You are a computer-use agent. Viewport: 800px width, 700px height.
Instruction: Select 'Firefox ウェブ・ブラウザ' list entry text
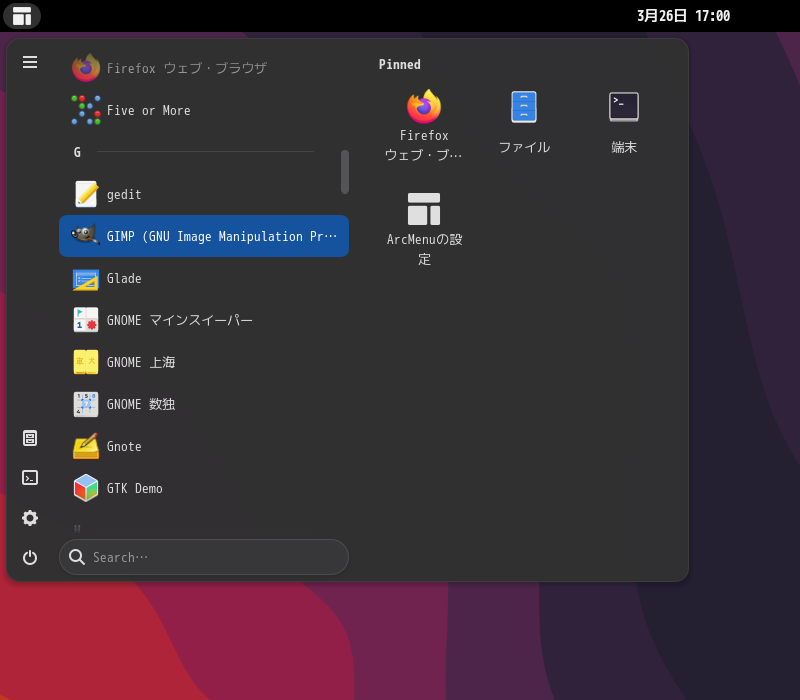pyautogui.click(x=187, y=68)
